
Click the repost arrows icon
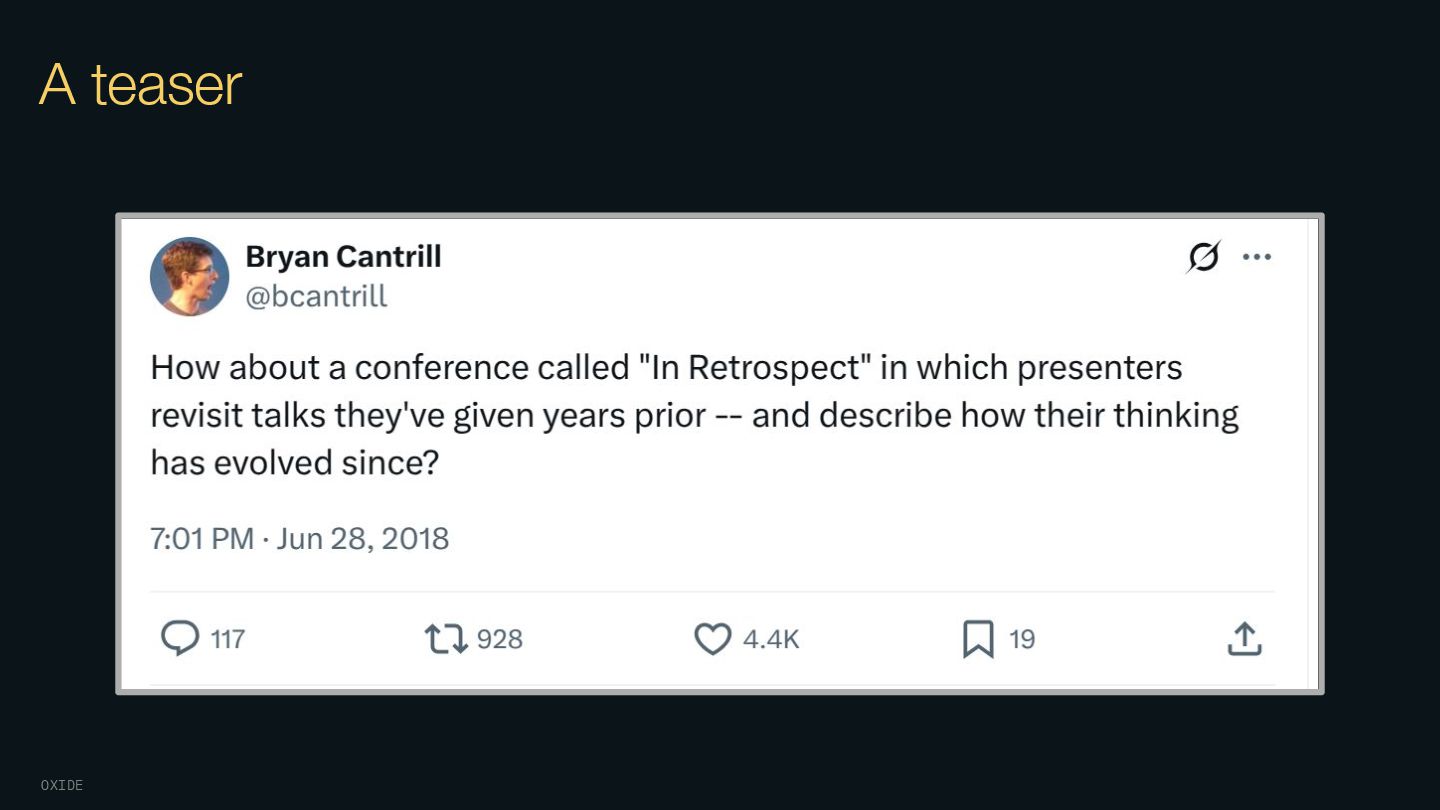446,638
